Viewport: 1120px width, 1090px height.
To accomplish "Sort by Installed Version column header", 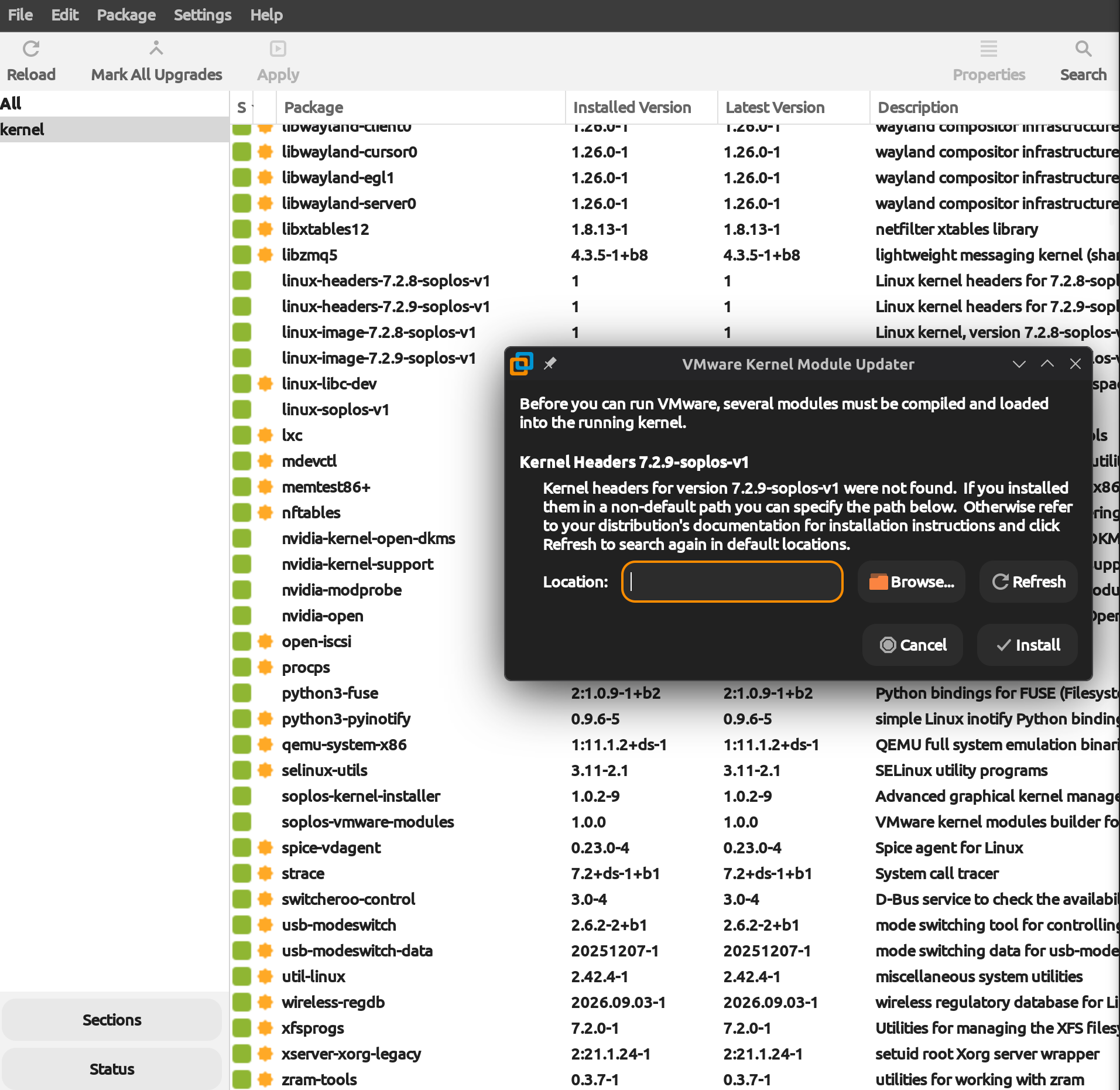I will (642, 107).
